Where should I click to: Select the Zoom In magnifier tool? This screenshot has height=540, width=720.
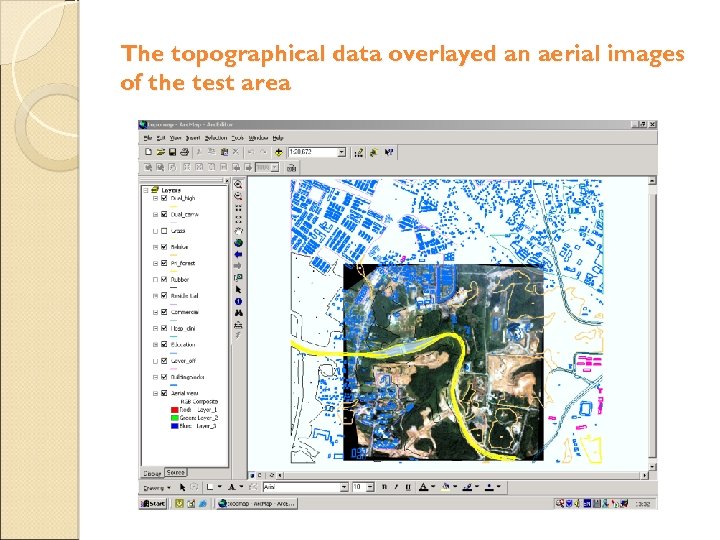[238, 185]
